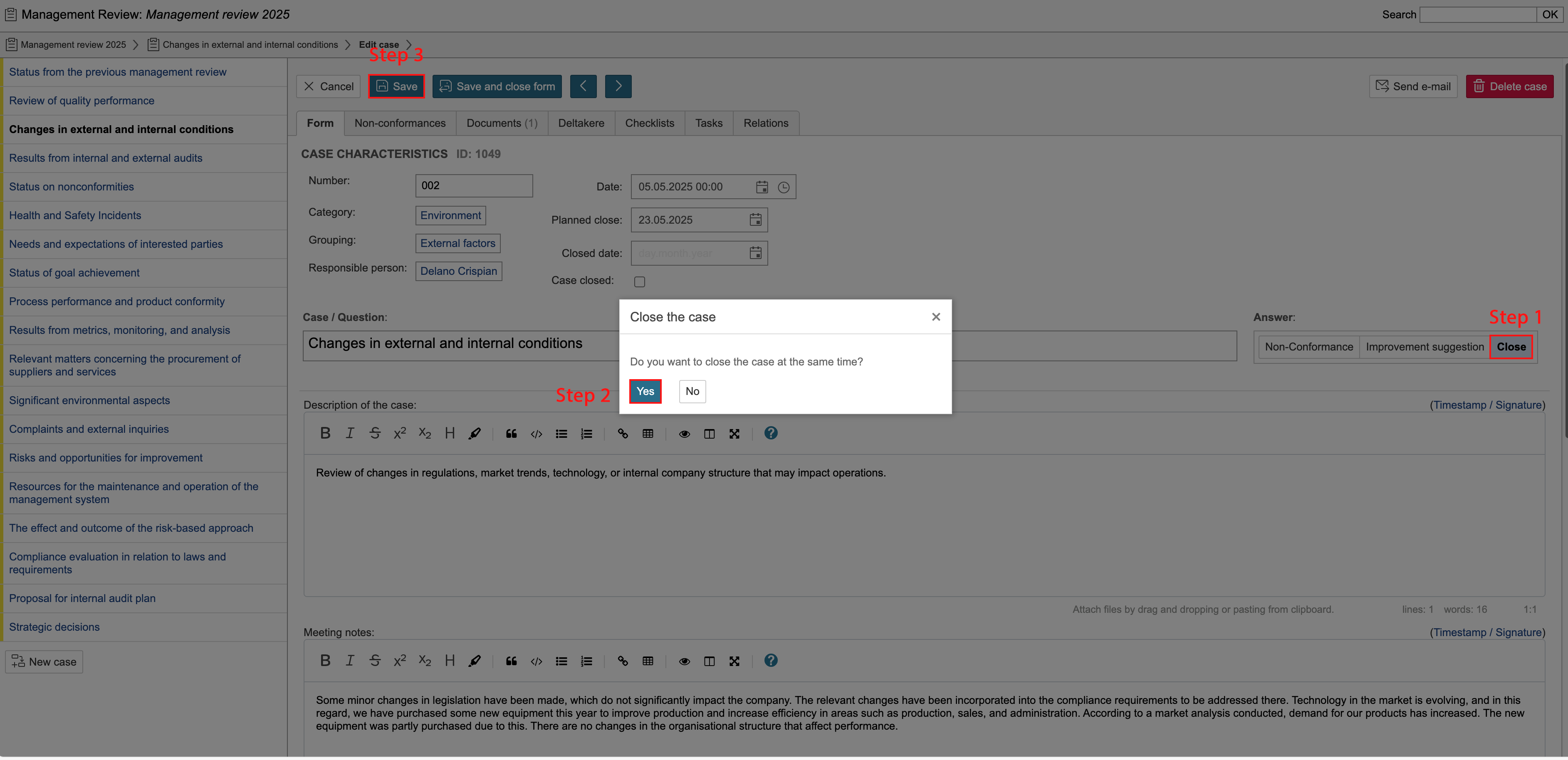Close the dialog with the X button
The width and height of the screenshot is (1568, 760).
[x=935, y=317]
